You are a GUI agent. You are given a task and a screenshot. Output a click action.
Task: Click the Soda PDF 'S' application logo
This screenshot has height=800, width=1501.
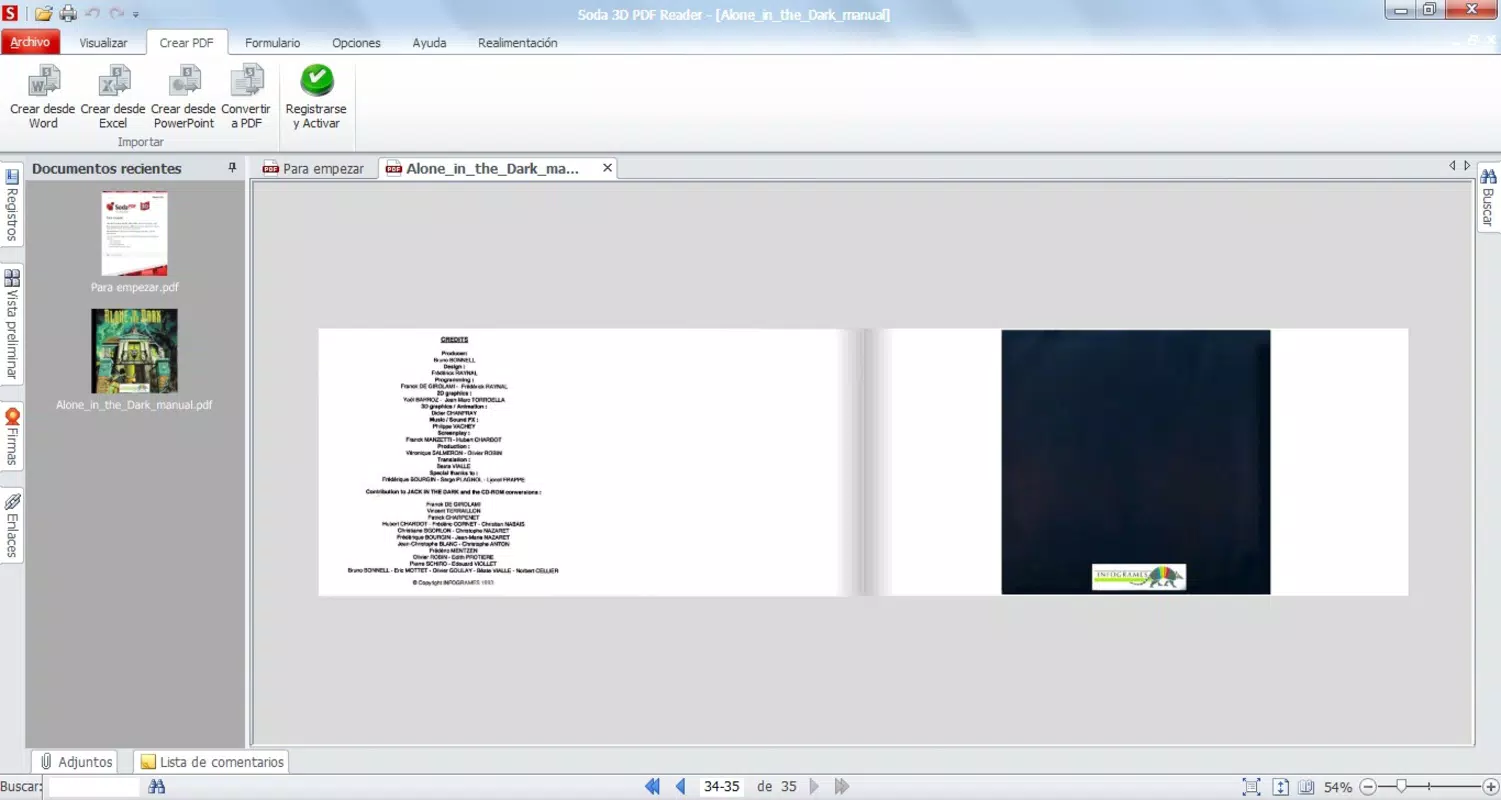click(9, 13)
